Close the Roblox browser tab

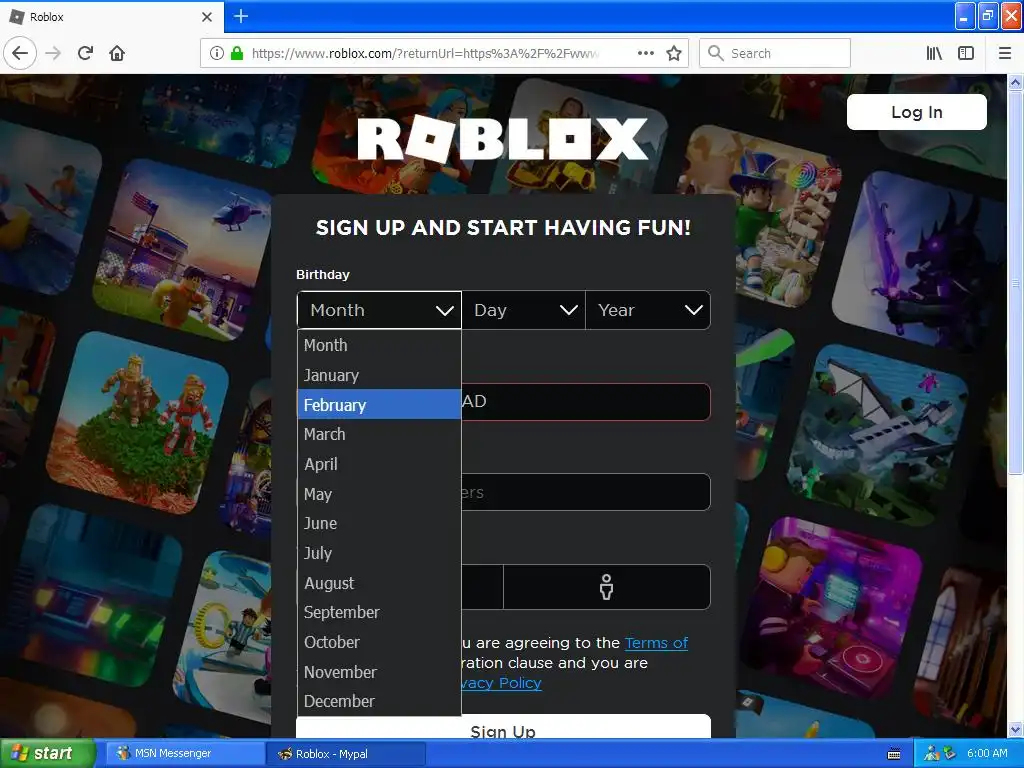pyautogui.click(x=207, y=17)
